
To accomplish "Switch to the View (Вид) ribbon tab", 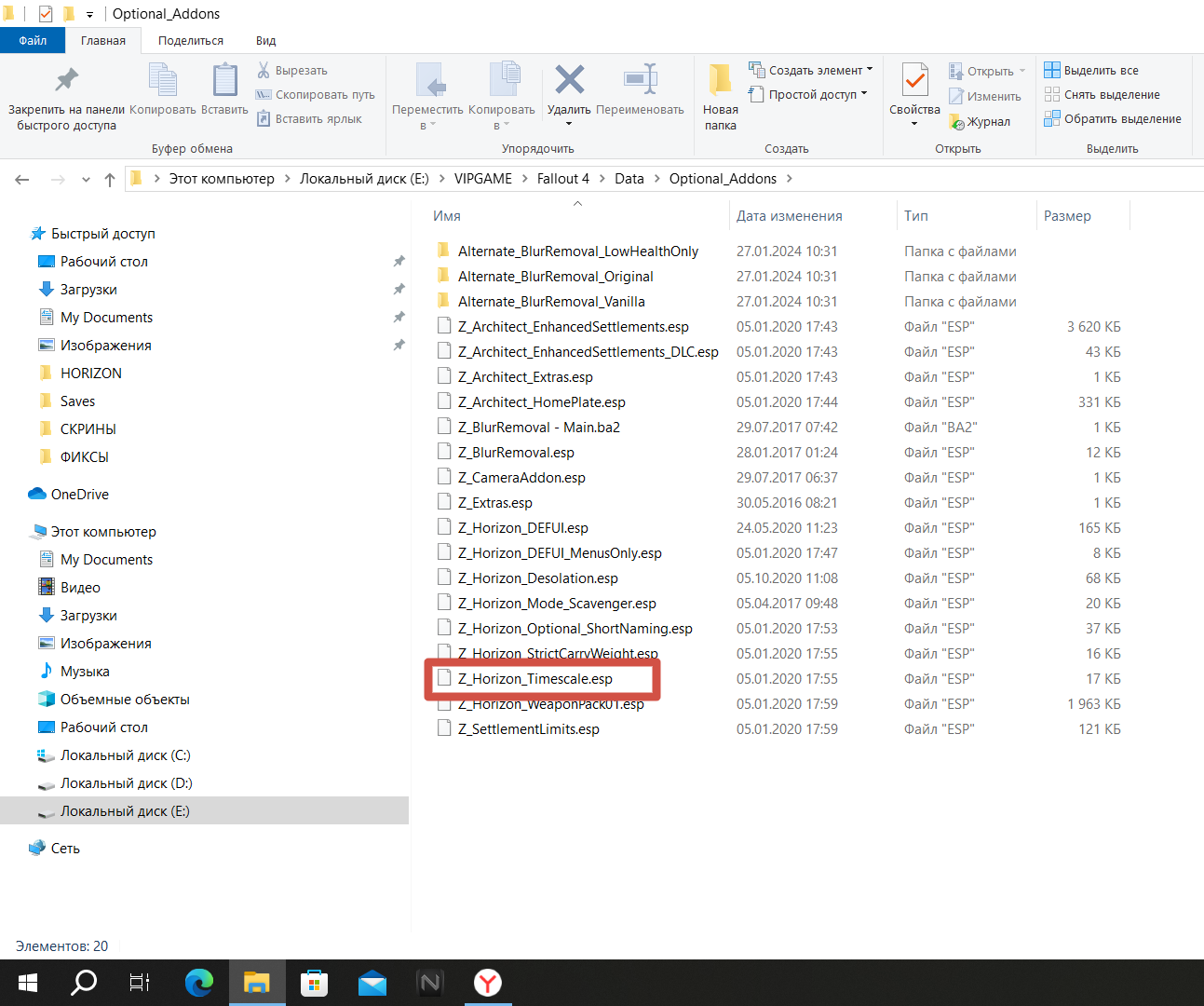I will [x=265, y=41].
